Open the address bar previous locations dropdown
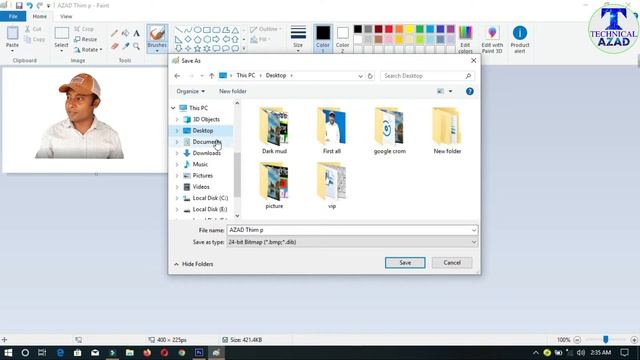 coord(360,76)
